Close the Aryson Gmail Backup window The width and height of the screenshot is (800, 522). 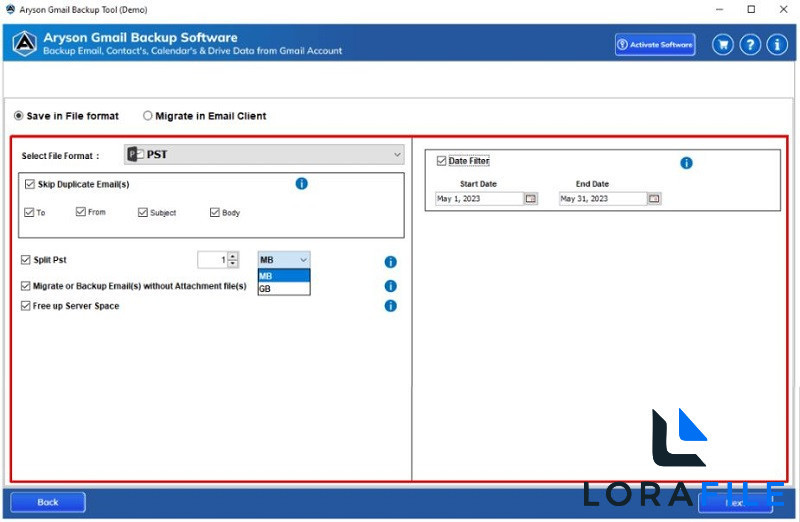(x=784, y=9)
